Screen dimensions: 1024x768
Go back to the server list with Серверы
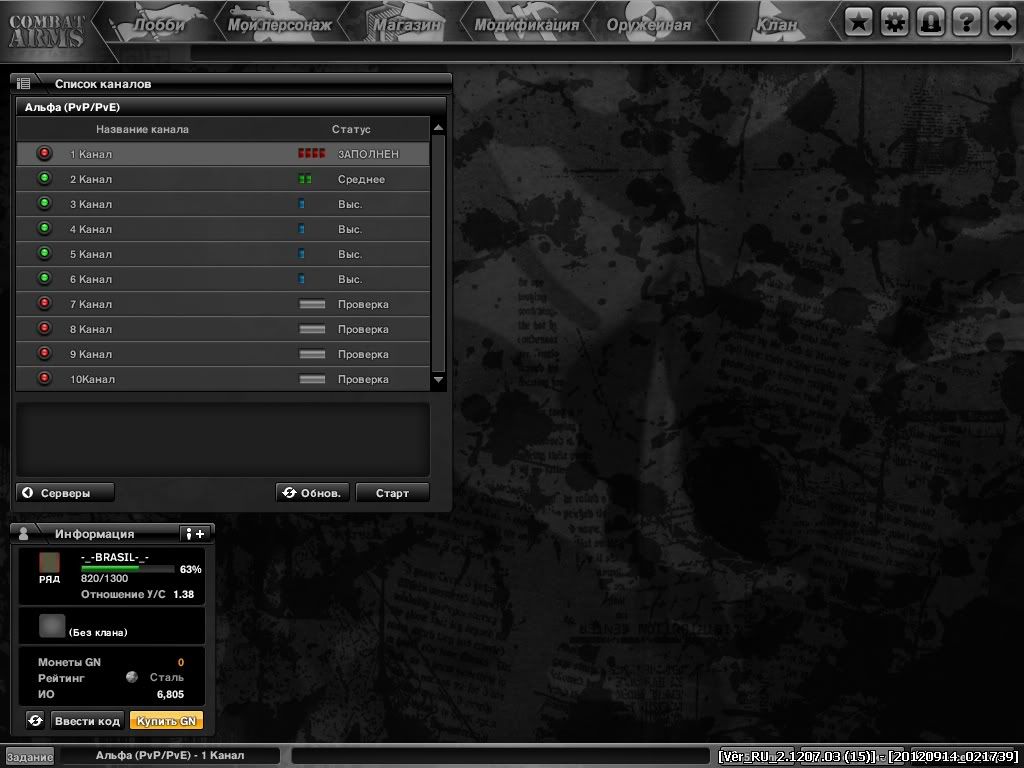[65, 493]
